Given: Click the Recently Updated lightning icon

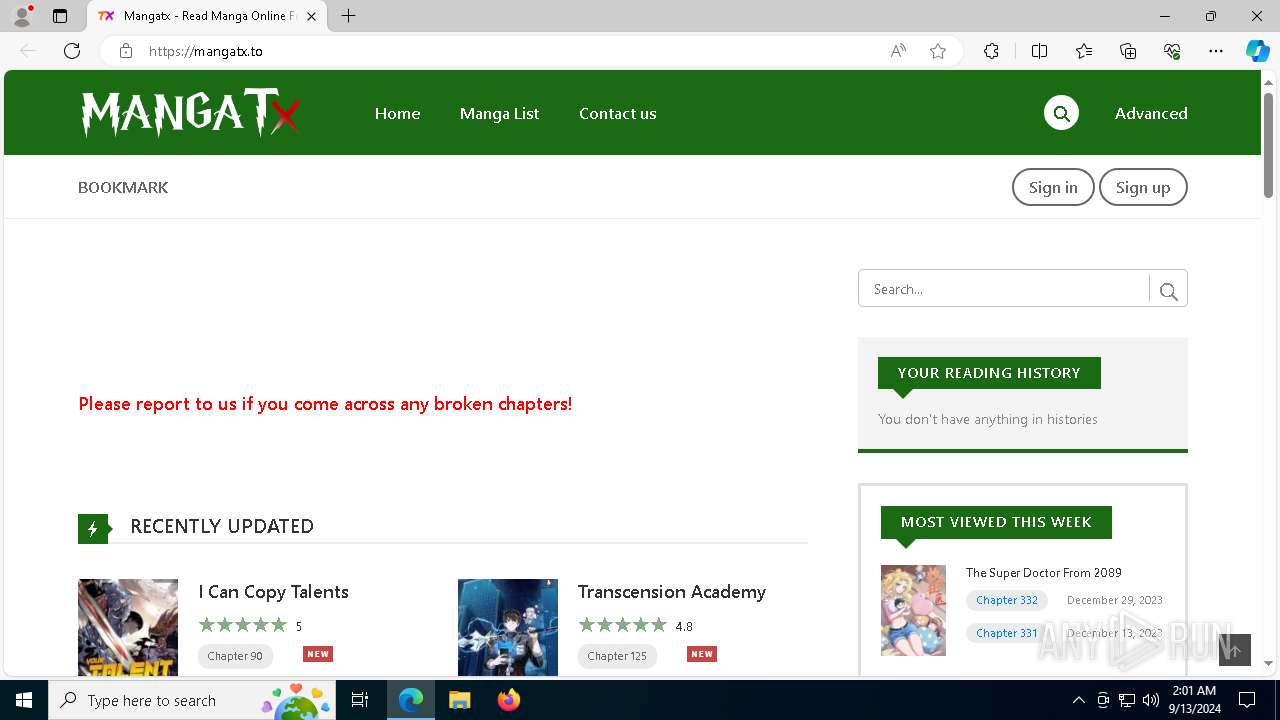Looking at the screenshot, I should point(93,529).
